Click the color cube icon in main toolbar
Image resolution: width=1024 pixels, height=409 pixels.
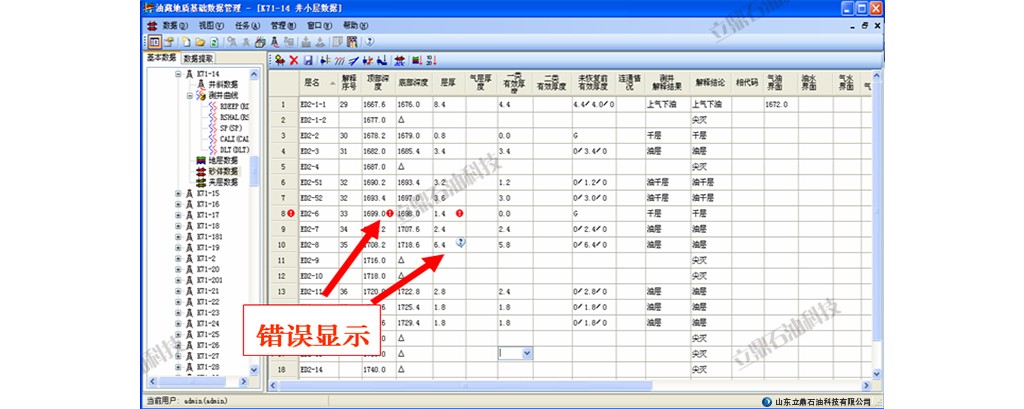click(x=260, y=42)
